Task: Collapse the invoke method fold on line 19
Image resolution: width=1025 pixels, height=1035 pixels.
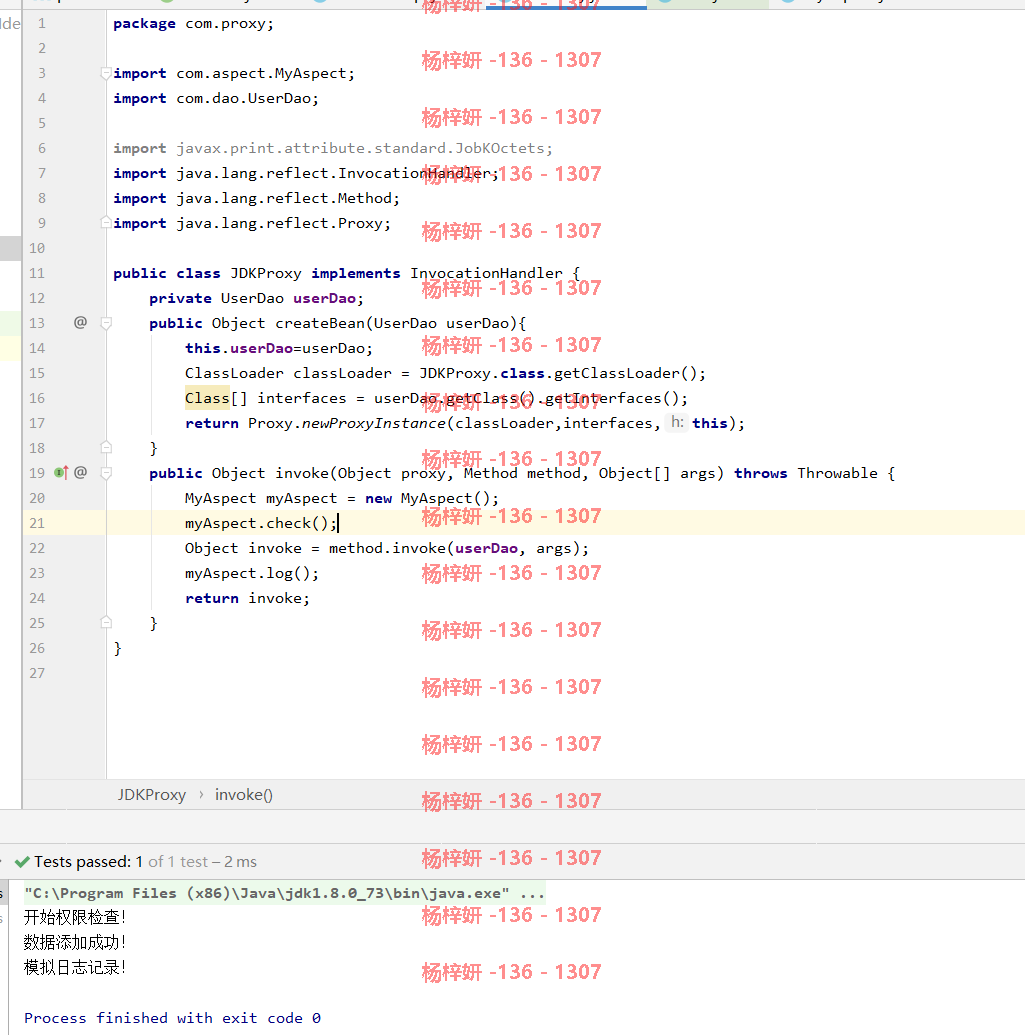Action: (x=106, y=473)
